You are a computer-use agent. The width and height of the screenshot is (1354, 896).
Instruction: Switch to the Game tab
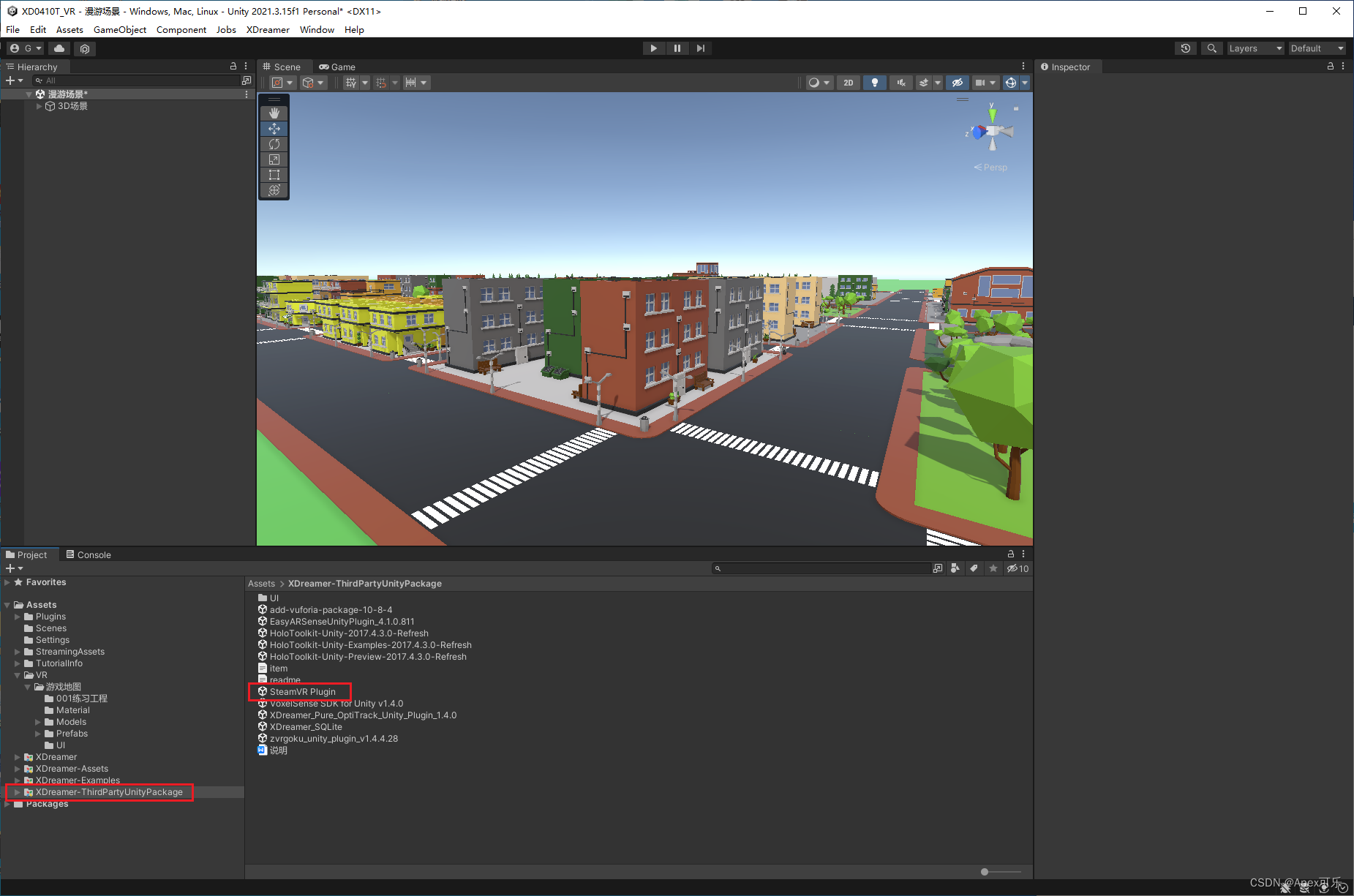pos(337,67)
